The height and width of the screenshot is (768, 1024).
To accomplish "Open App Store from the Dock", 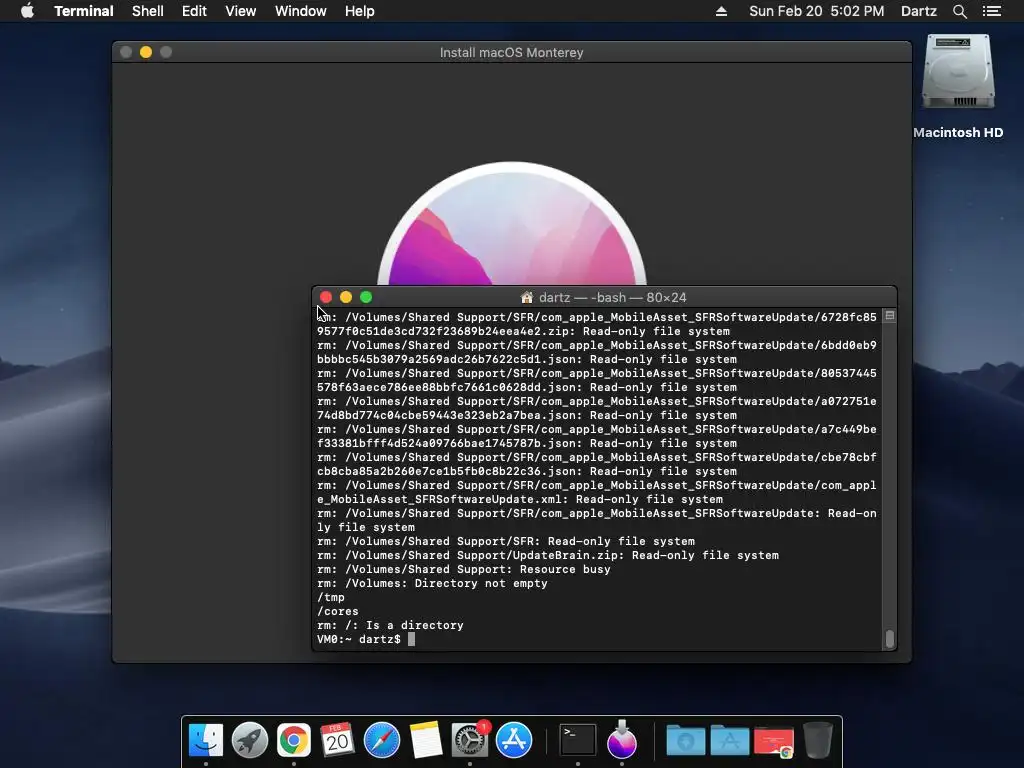I will pyautogui.click(x=514, y=740).
